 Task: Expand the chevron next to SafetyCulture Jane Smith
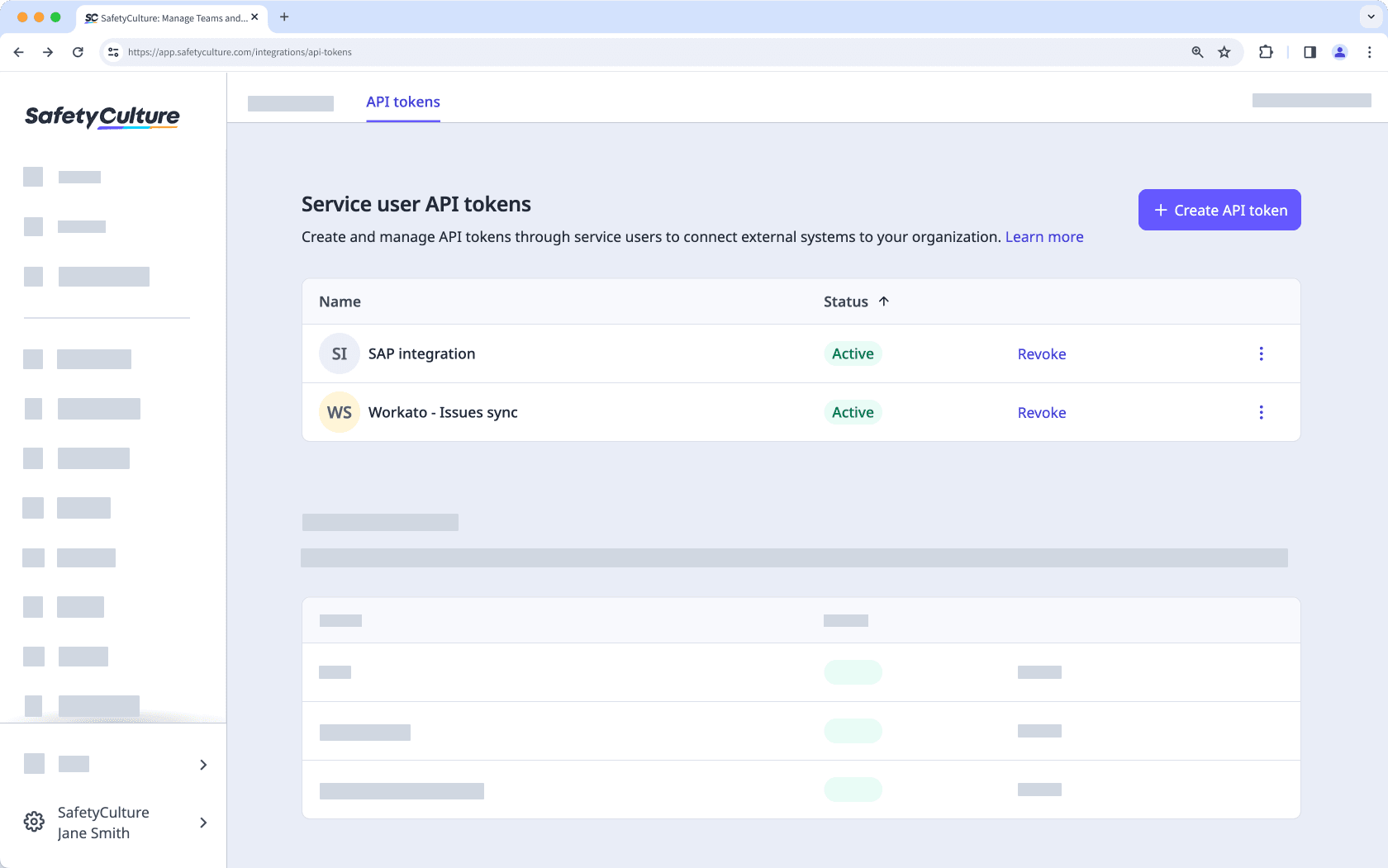203,823
